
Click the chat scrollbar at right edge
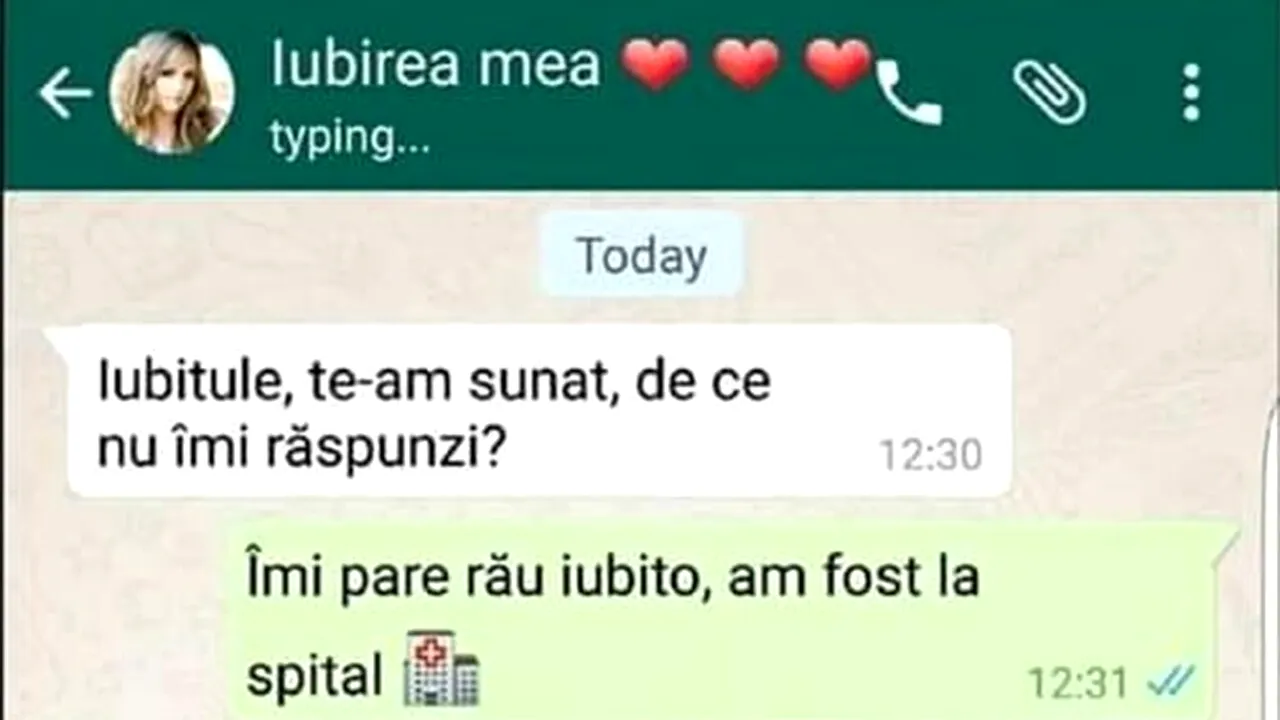click(x=1274, y=560)
